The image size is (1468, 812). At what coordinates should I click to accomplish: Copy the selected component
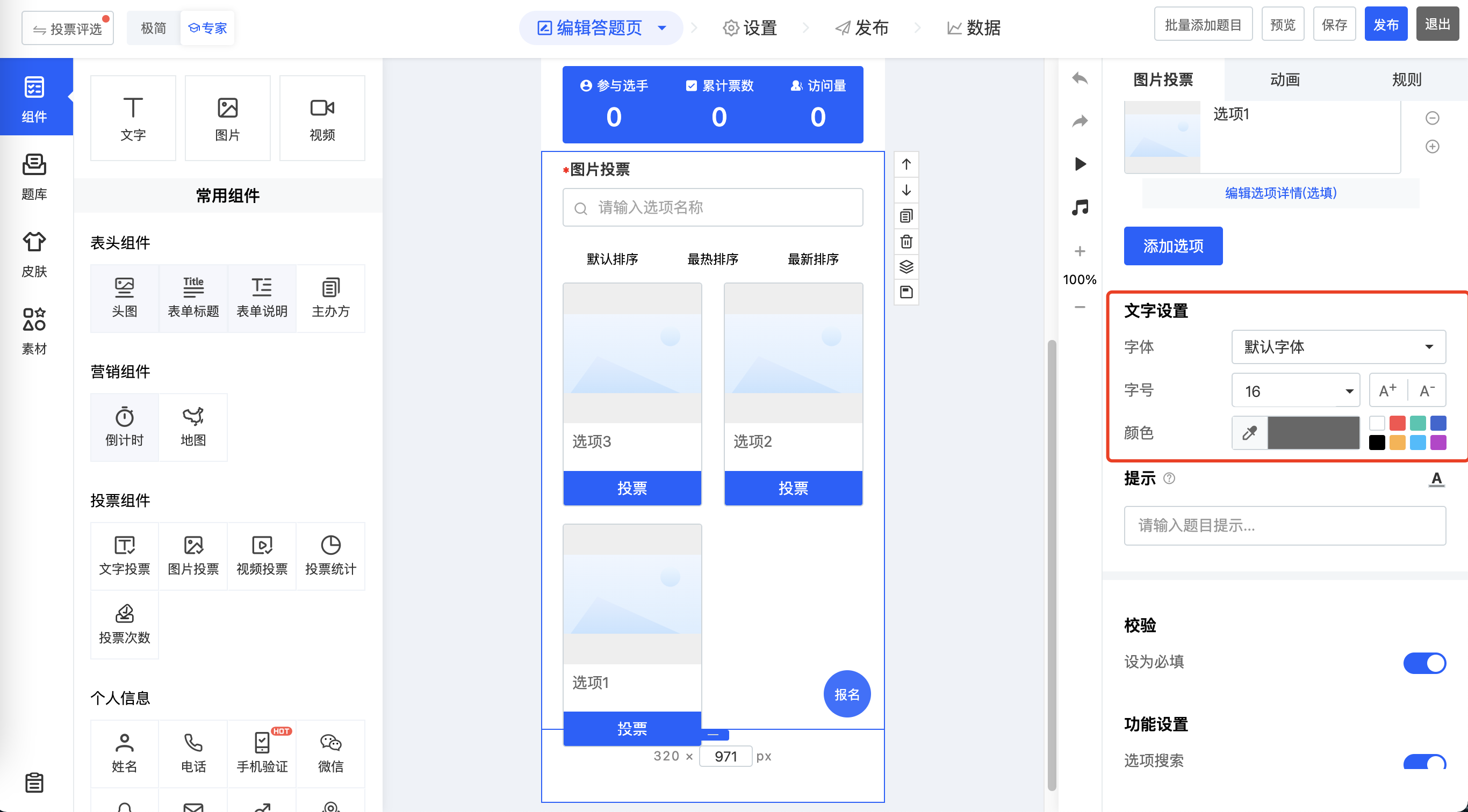[x=906, y=216]
